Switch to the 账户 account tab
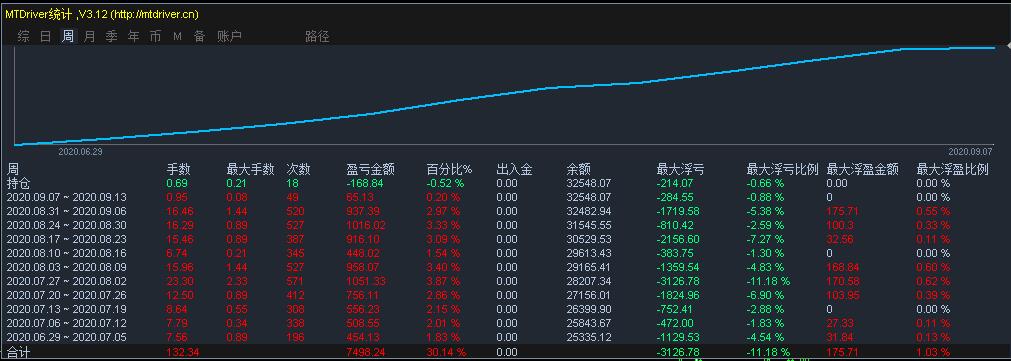 (x=230, y=36)
